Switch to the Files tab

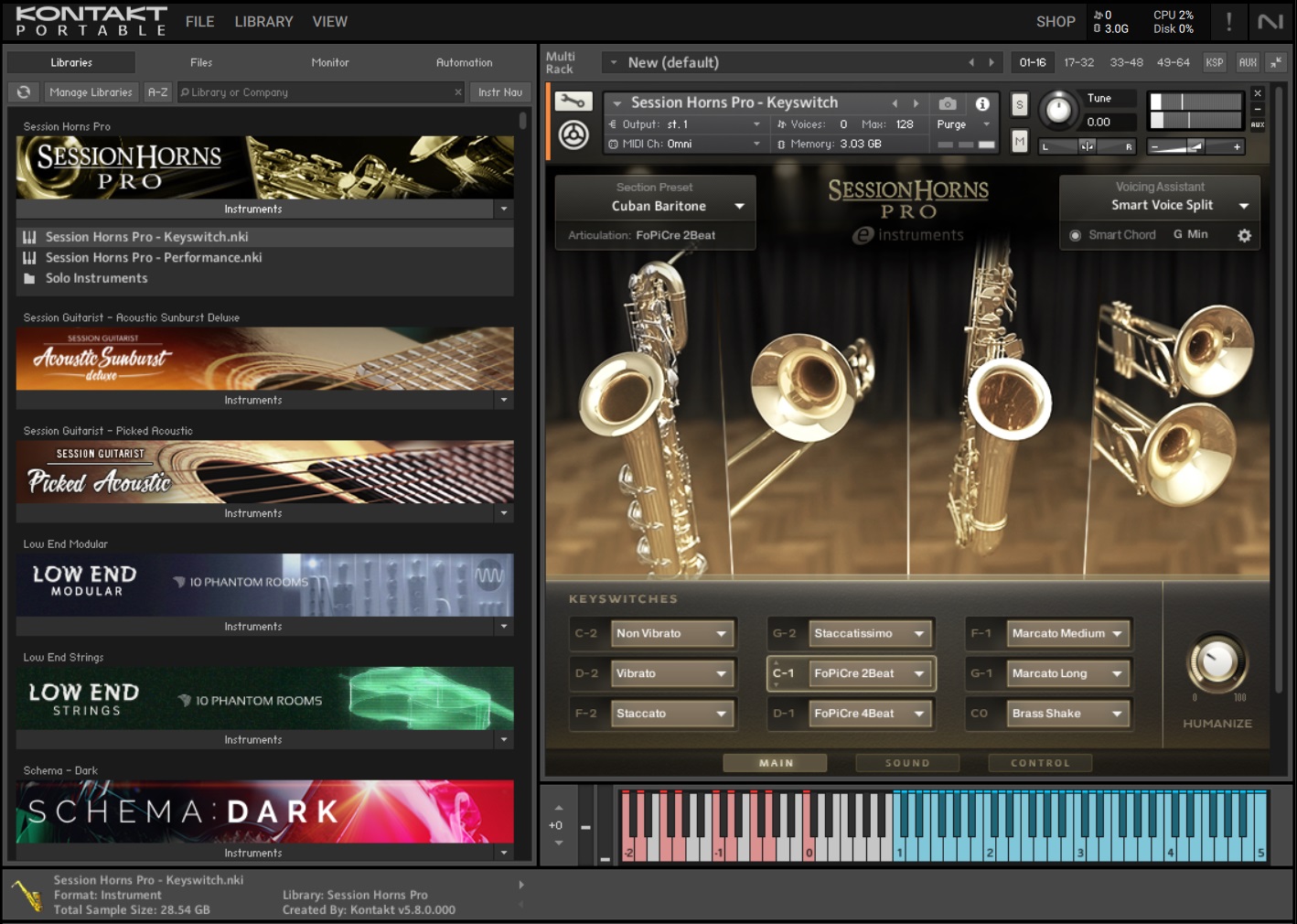point(200,62)
